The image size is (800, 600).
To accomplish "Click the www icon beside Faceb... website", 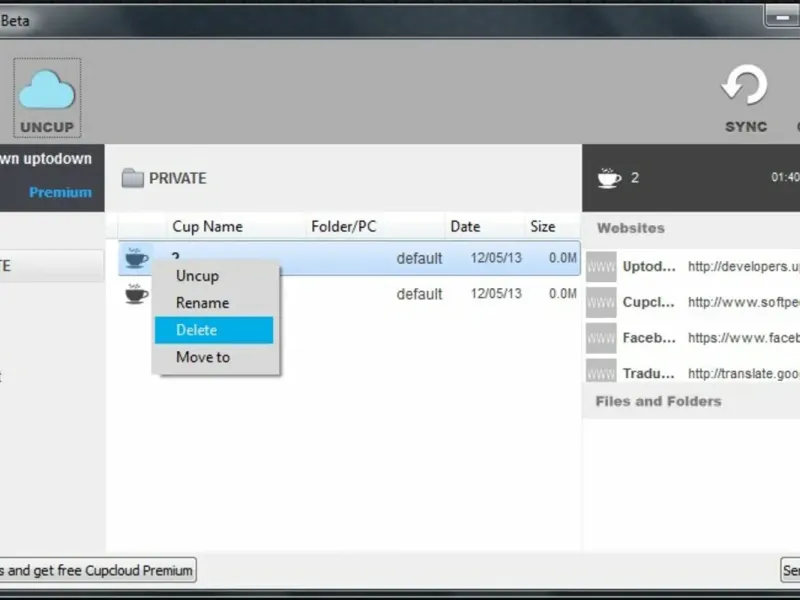I will click(601, 338).
